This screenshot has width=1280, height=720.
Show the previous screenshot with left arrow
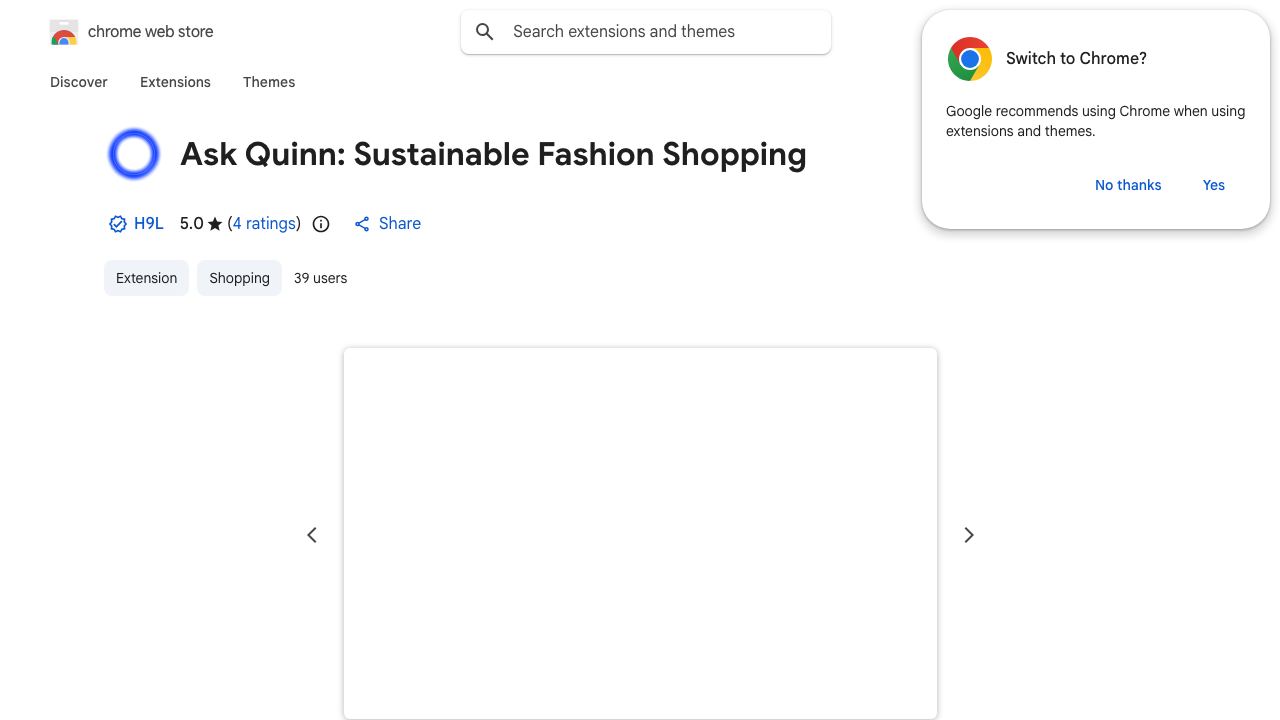pos(312,535)
